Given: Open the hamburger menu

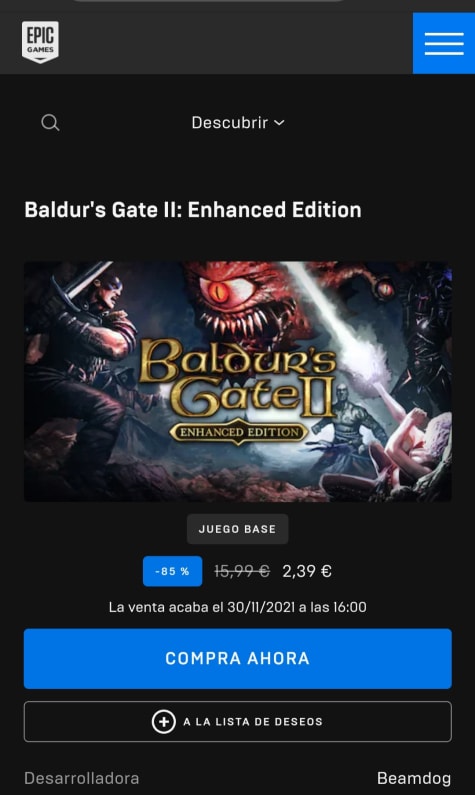Looking at the screenshot, I should pyautogui.click(x=444, y=44).
